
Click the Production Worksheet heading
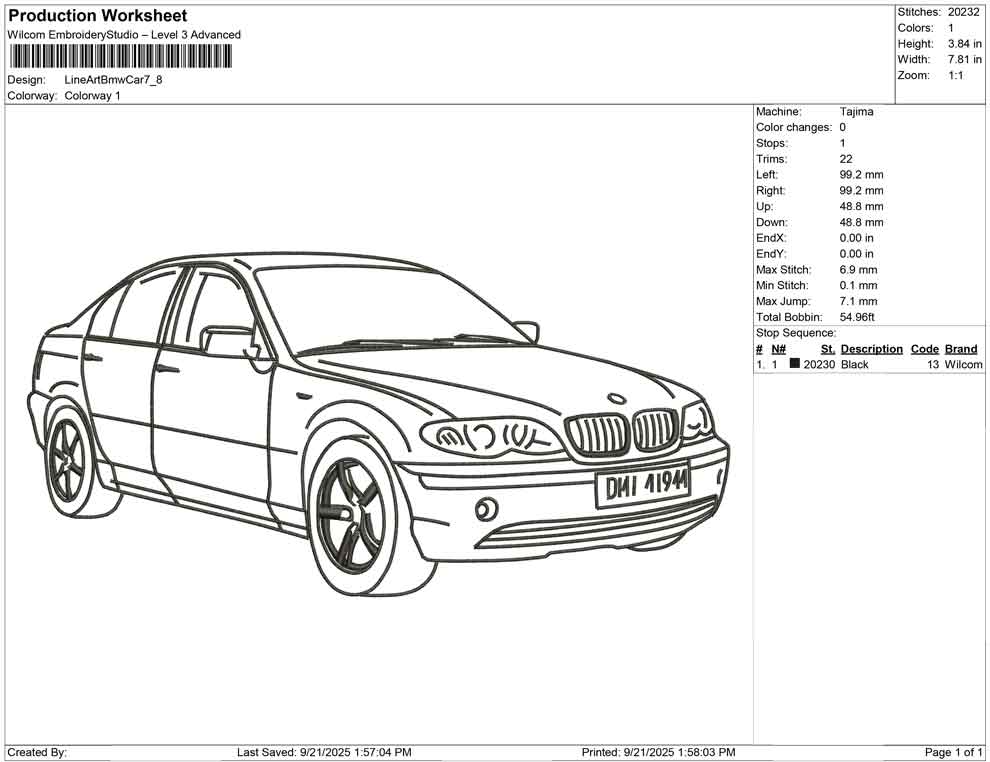click(97, 15)
